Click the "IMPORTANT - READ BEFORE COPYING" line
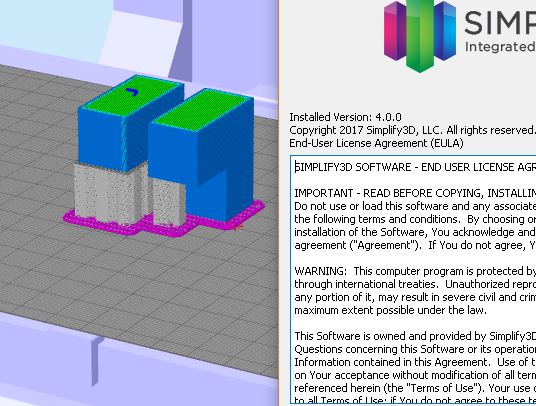536x406 pixels. click(415, 193)
